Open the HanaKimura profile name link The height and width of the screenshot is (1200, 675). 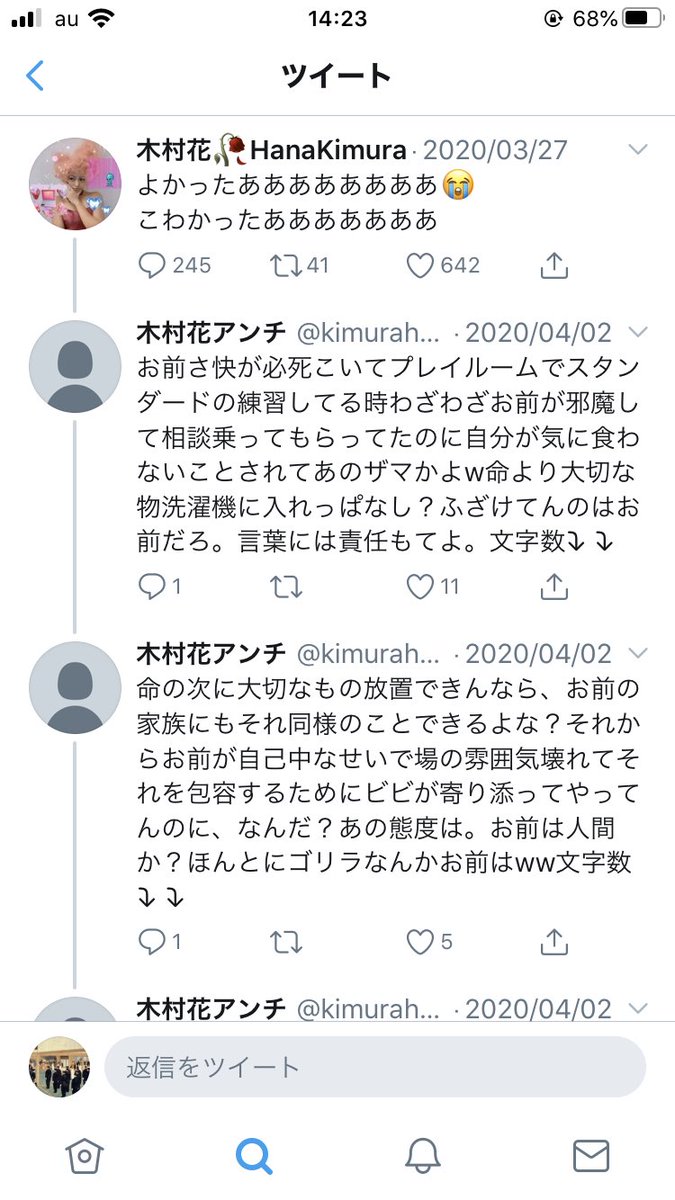point(272,150)
